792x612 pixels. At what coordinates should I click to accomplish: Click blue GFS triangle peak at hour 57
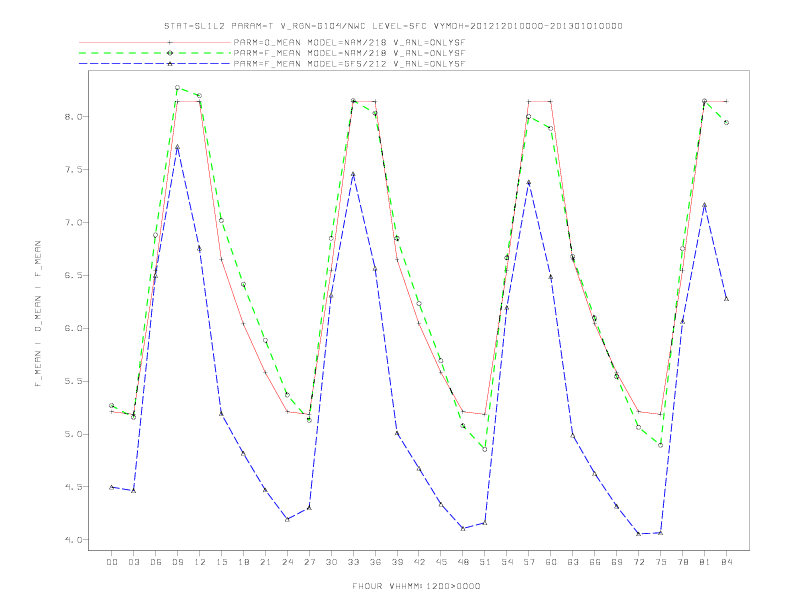click(x=529, y=182)
